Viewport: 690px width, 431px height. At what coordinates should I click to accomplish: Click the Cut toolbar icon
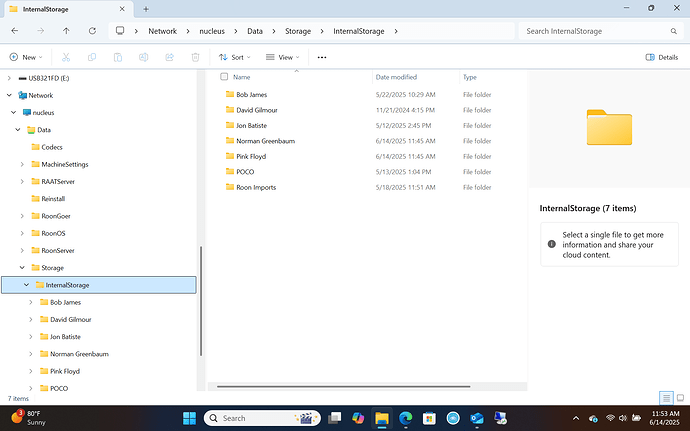coord(66,57)
